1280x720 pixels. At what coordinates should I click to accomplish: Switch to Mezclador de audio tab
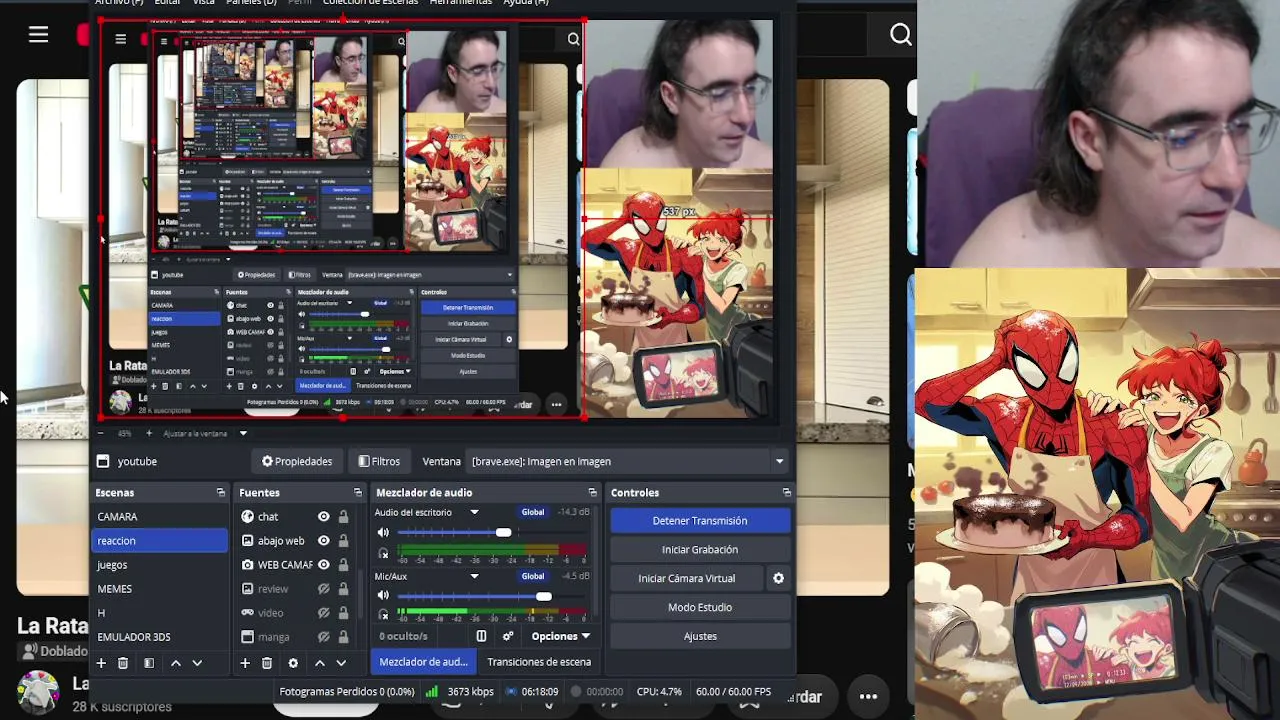[x=423, y=662]
